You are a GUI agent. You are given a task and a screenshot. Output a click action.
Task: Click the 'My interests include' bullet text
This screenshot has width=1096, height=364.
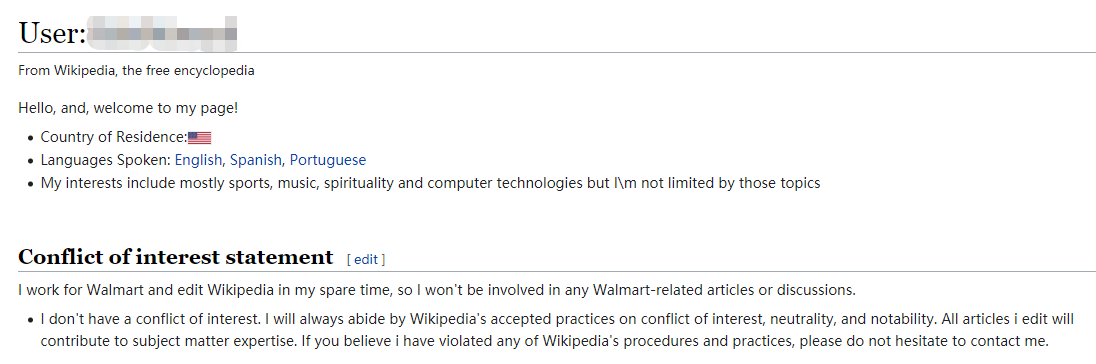click(431, 183)
